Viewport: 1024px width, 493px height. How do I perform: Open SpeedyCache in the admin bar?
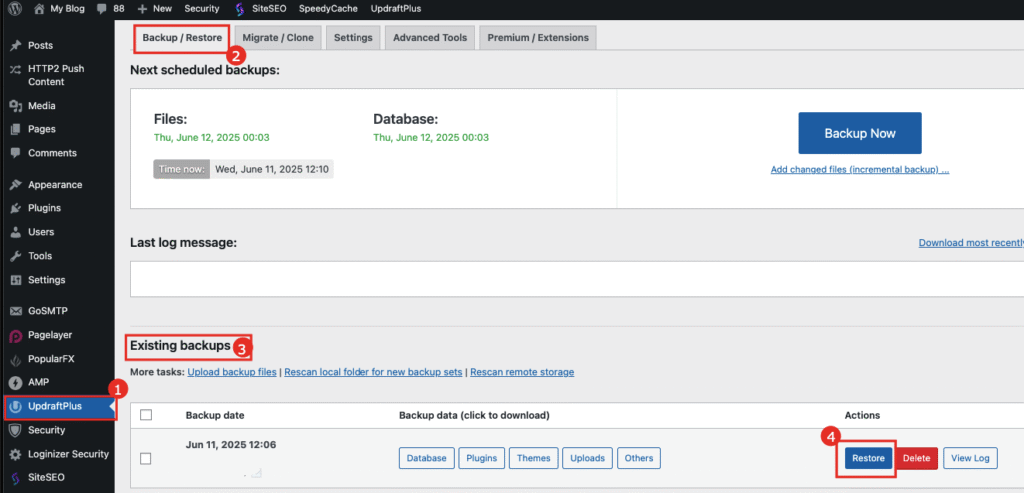click(x=328, y=9)
